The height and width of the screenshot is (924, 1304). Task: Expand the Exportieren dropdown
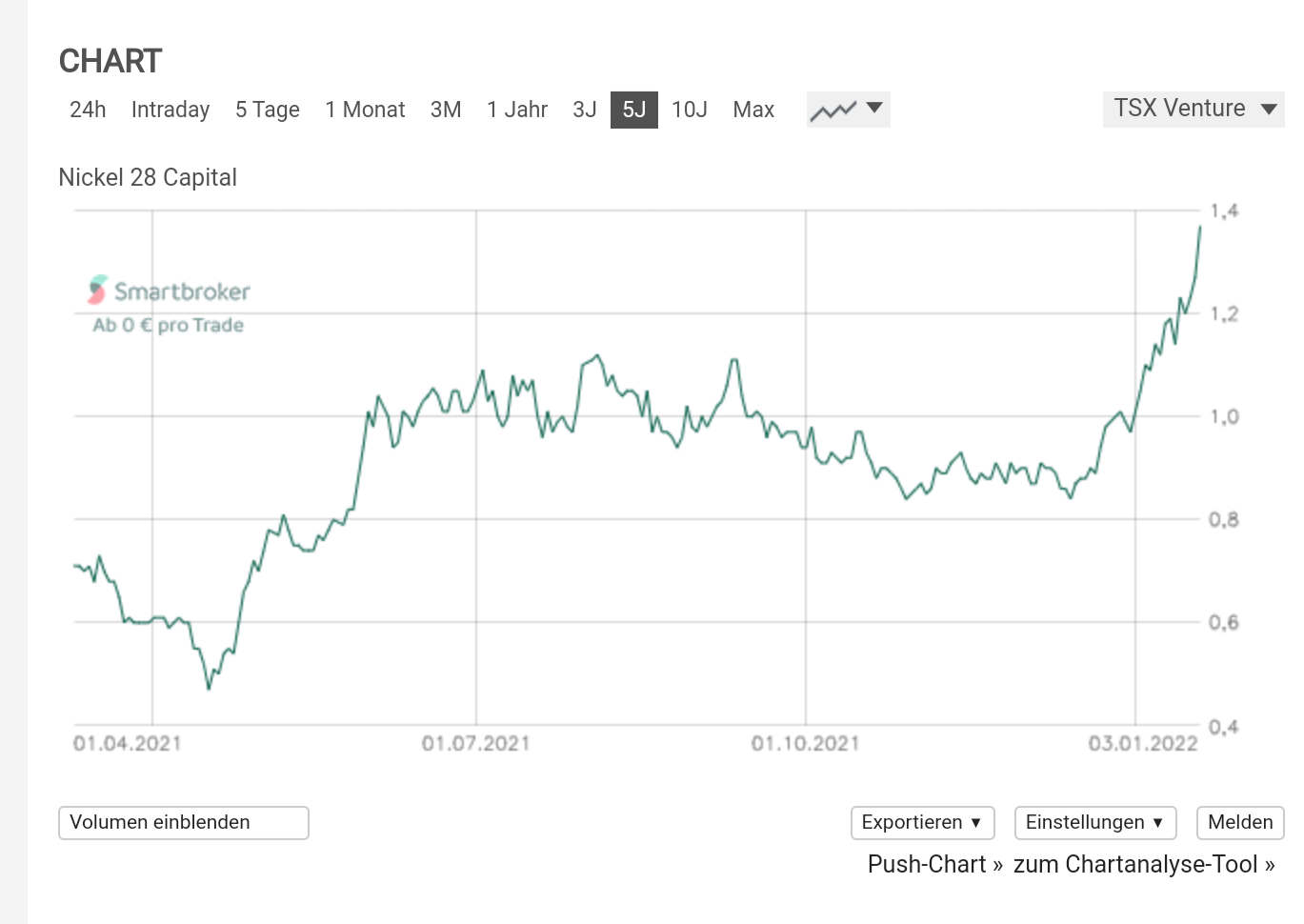(922, 822)
